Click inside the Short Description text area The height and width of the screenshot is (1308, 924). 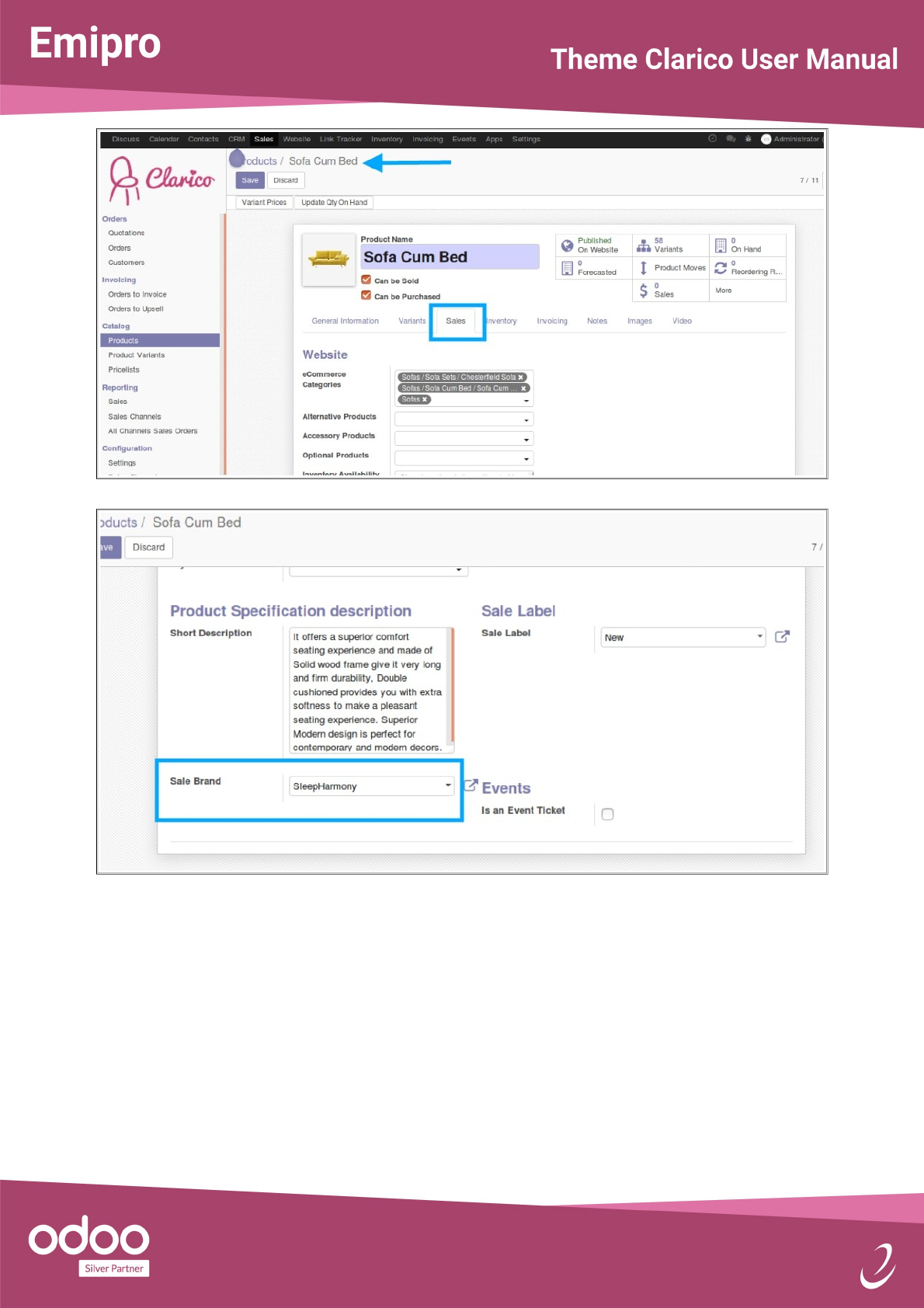(x=367, y=691)
